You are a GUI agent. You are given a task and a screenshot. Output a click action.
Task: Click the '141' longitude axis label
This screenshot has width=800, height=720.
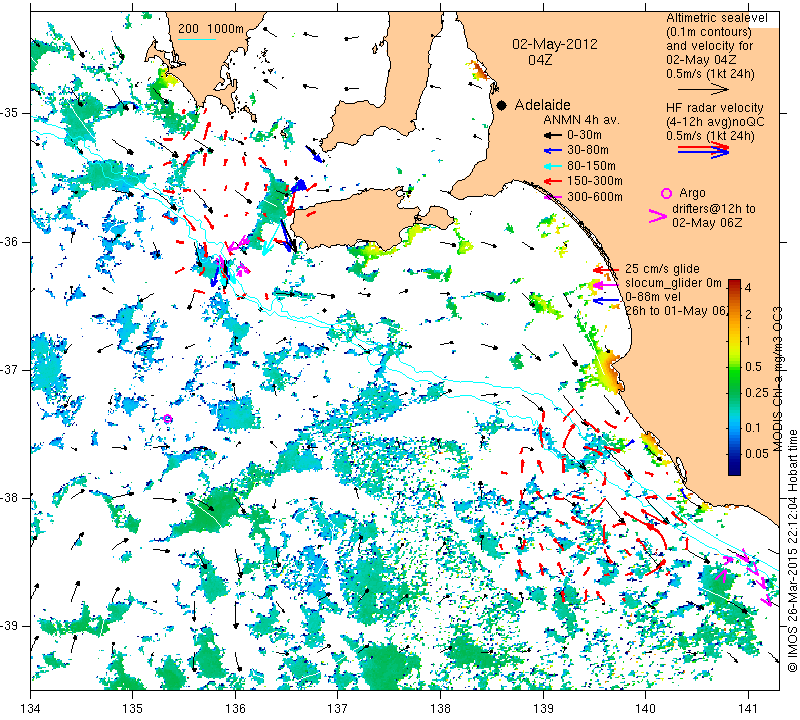pos(748,709)
